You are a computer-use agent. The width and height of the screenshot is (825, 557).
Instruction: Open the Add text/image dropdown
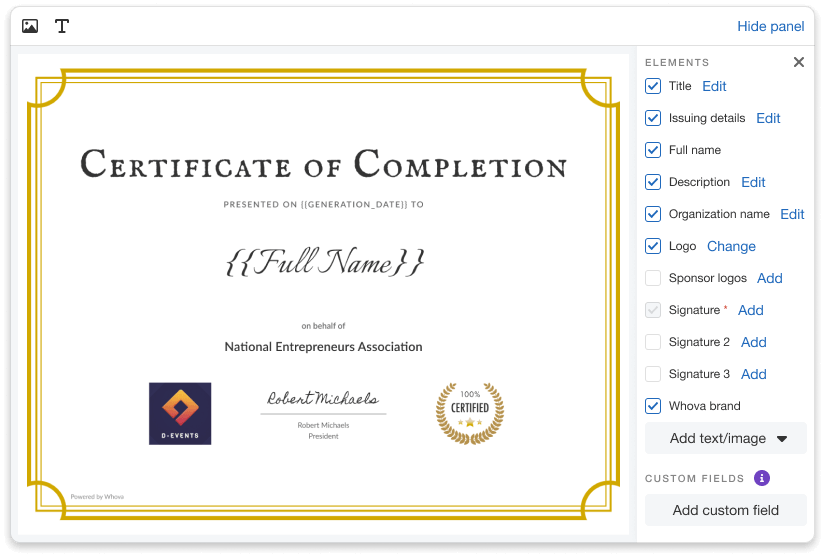point(726,438)
